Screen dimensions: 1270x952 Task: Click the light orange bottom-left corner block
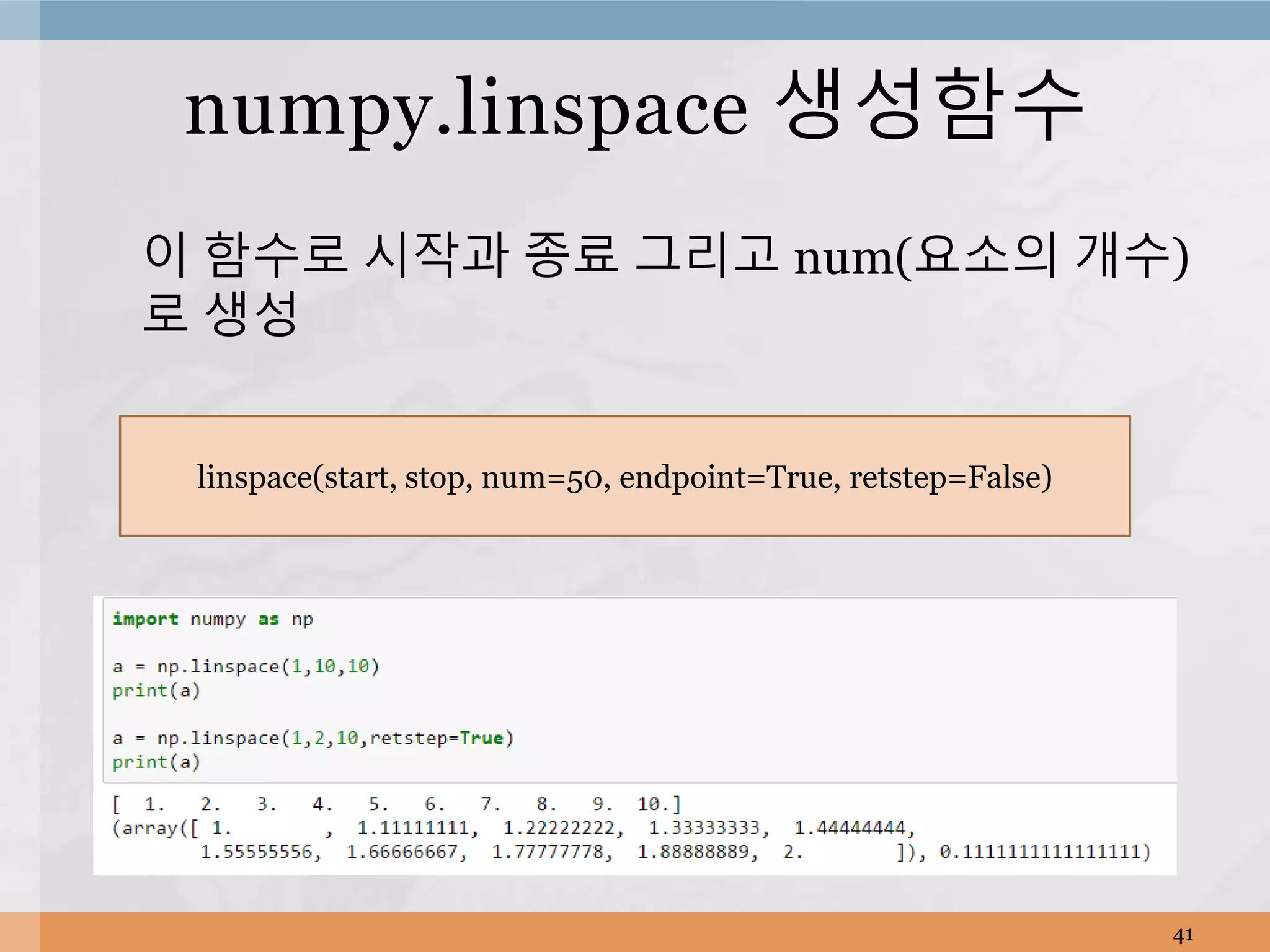(19, 932)
